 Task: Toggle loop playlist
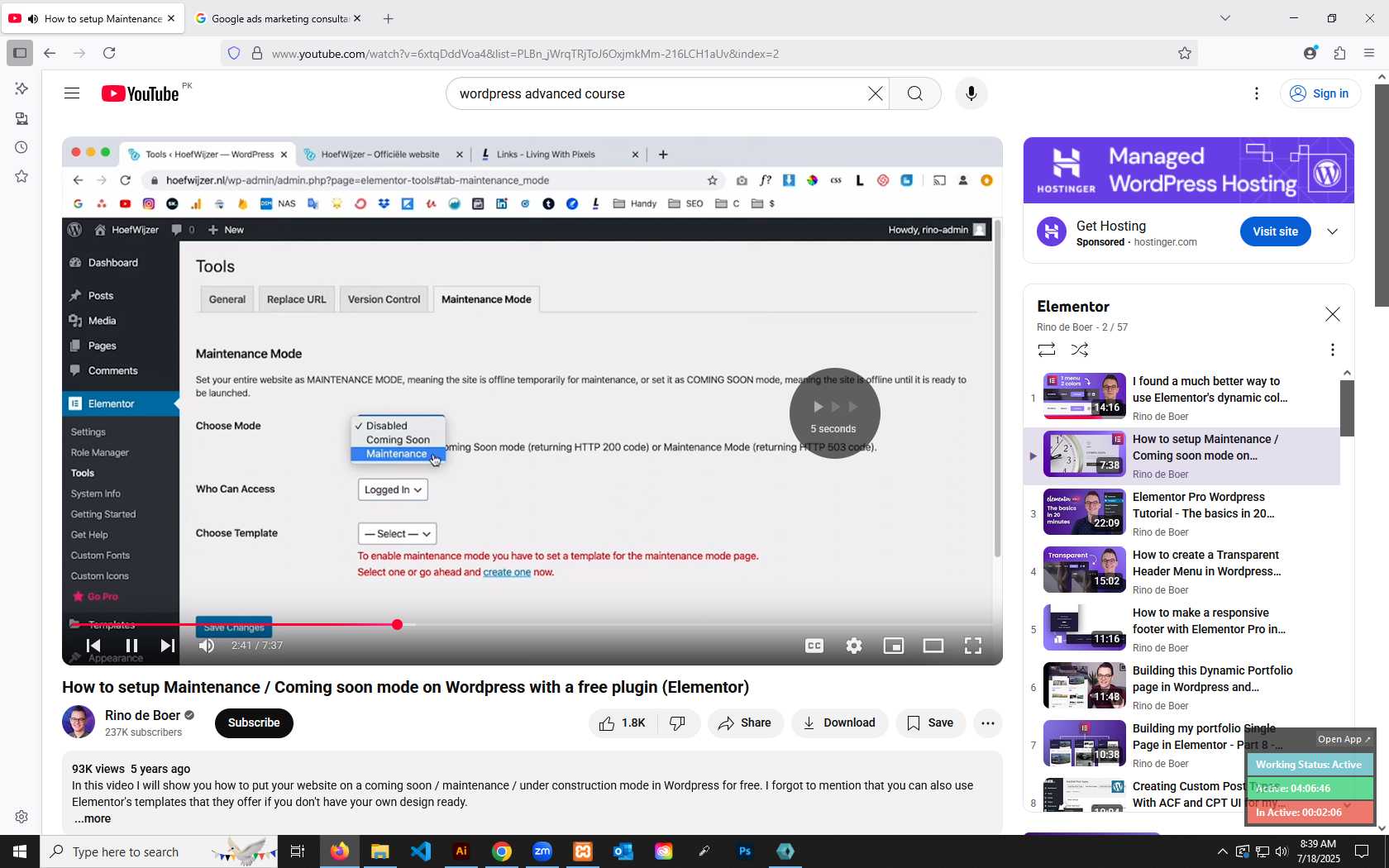tap(1047, 350)
